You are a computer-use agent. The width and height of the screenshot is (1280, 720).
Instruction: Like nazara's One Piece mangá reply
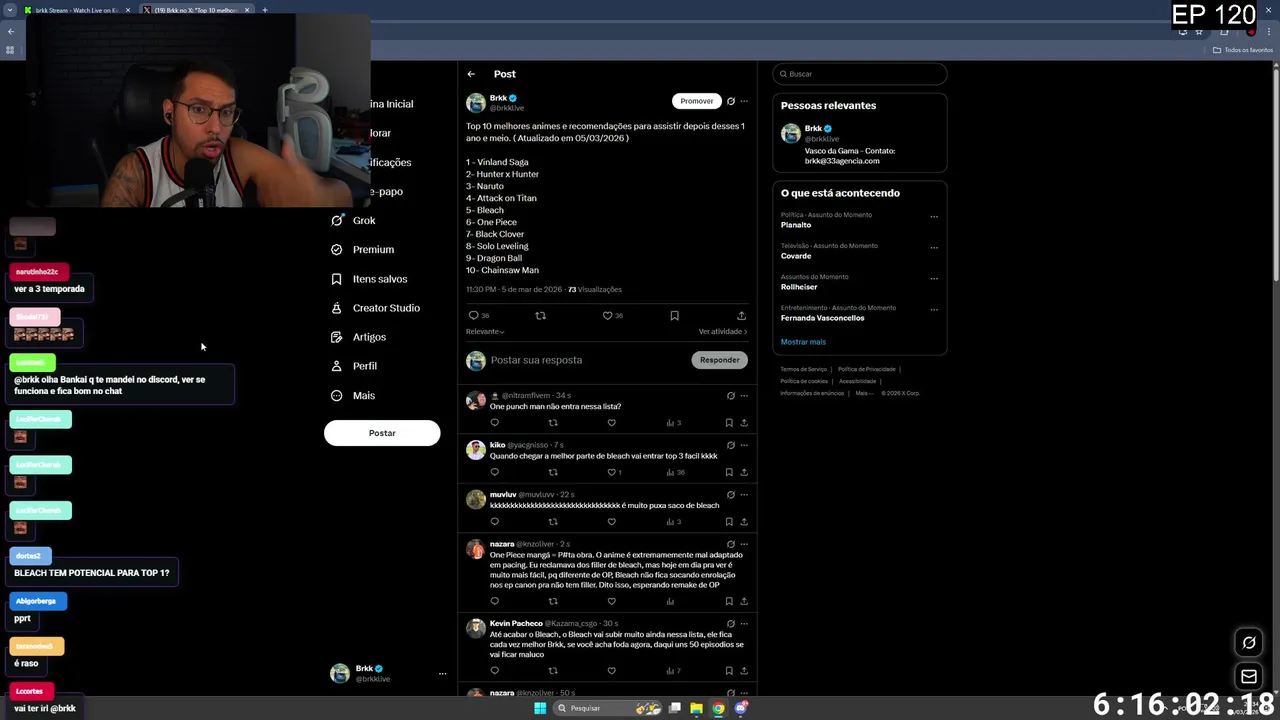point(612,601)
